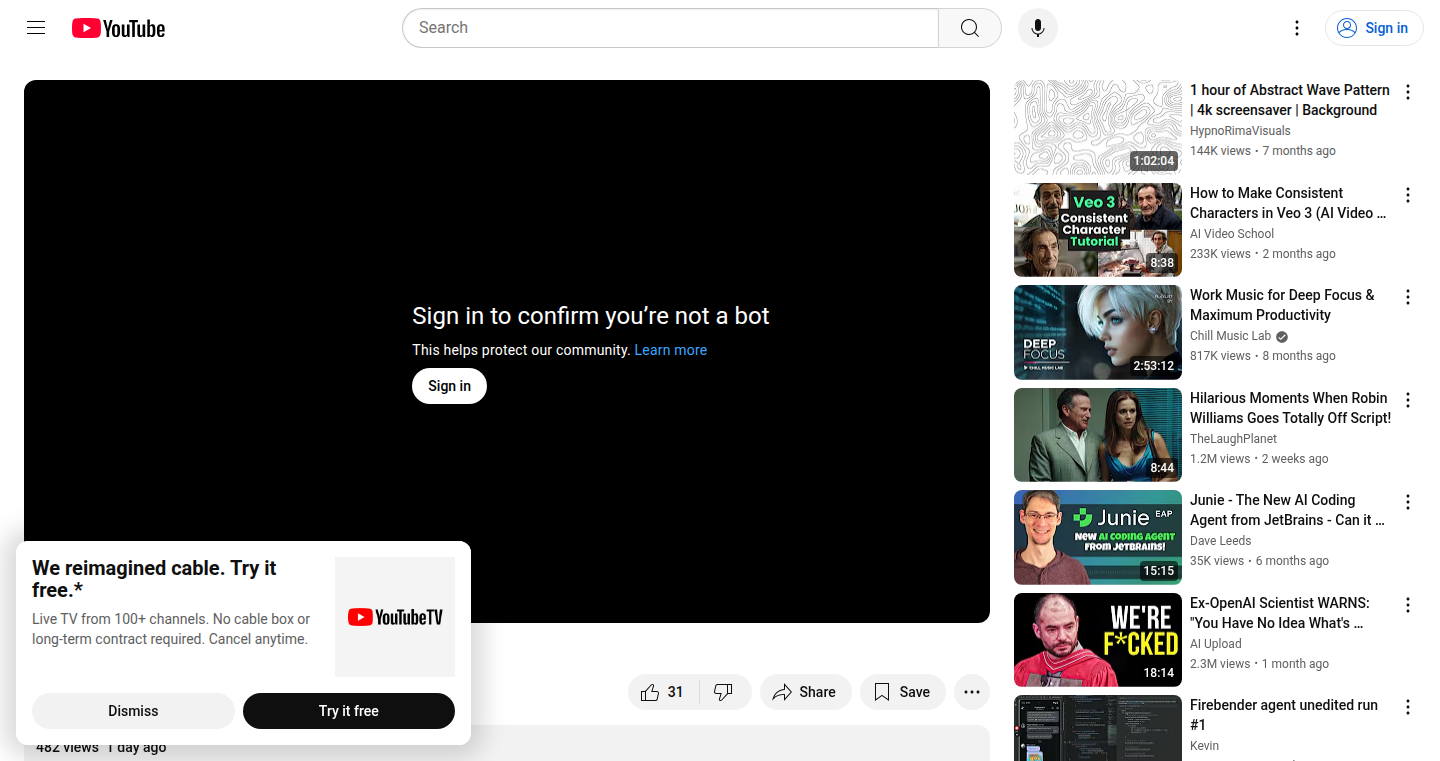Open the Abstract Wave Pattern thumbnail

pyautogui.click(x=1098, y=127)
